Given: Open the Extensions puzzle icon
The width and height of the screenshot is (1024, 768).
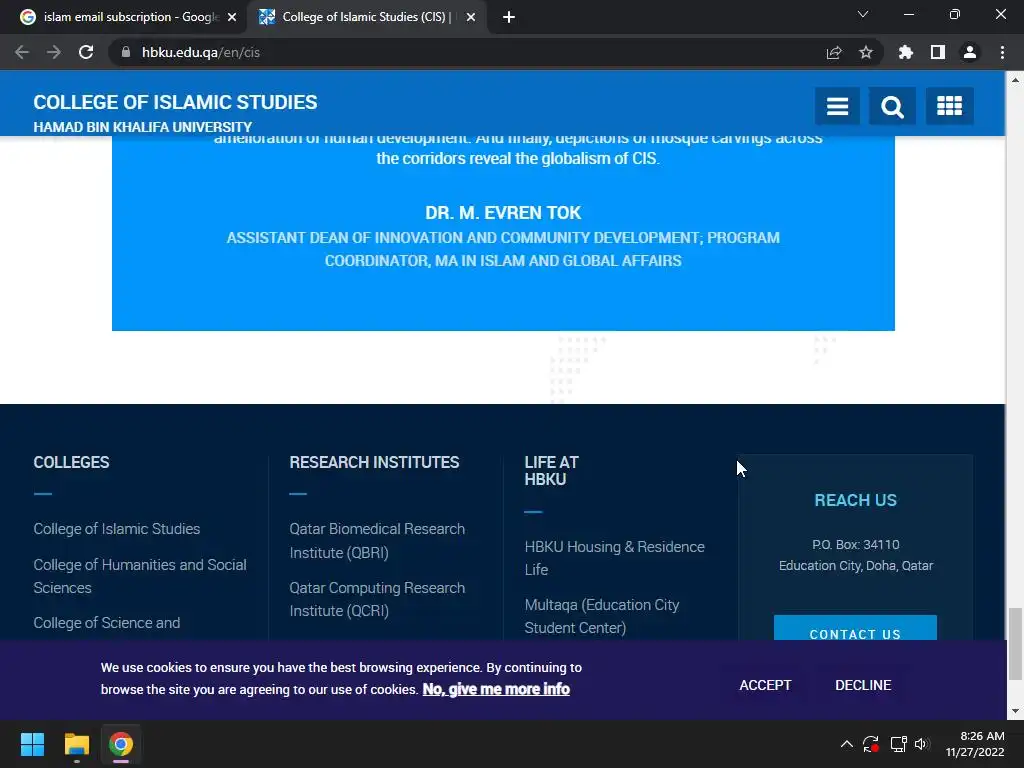Looking at the screenshot, I should click(906, 52).
